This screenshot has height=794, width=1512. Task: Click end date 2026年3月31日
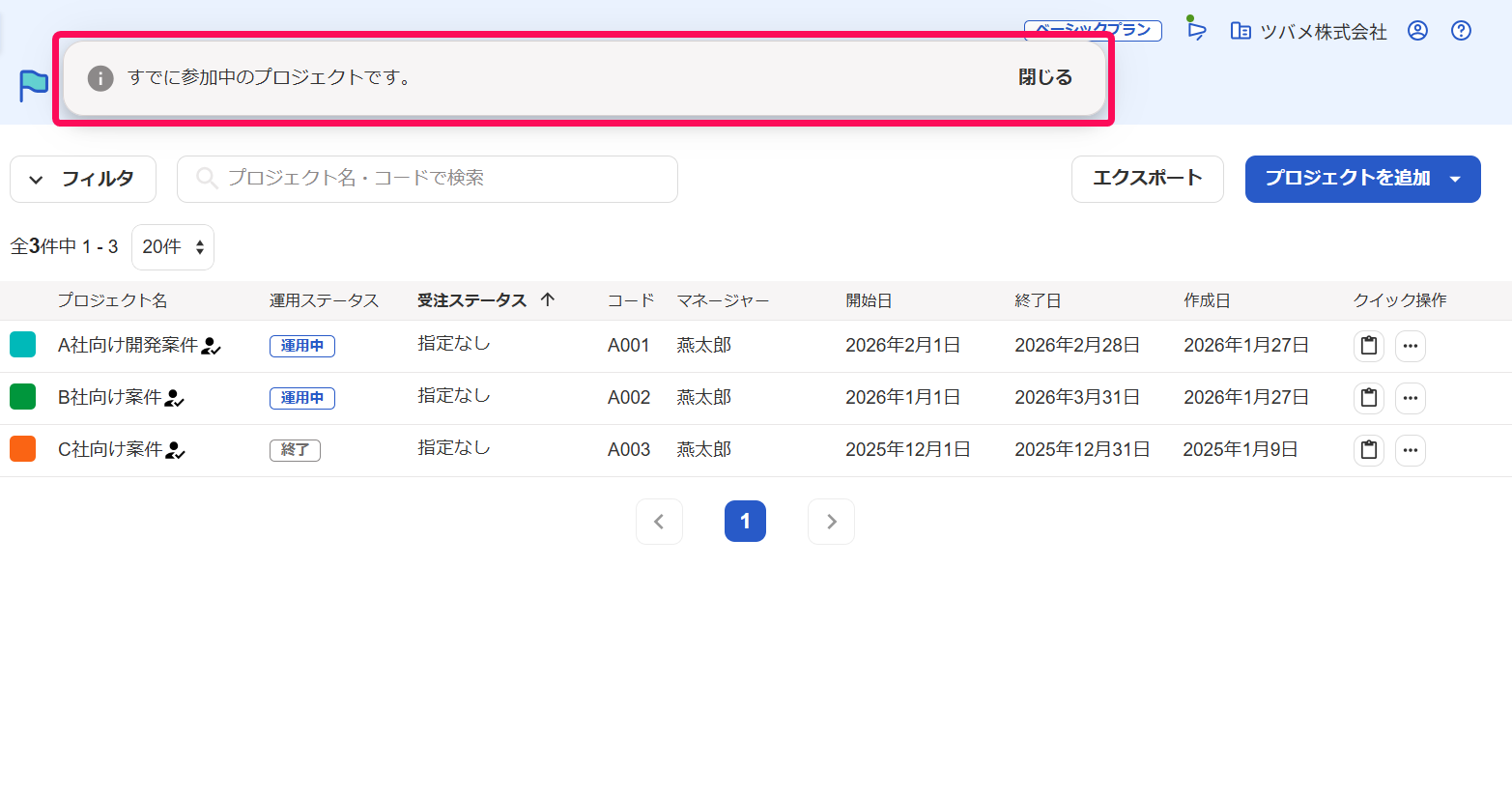[1077, 397]
